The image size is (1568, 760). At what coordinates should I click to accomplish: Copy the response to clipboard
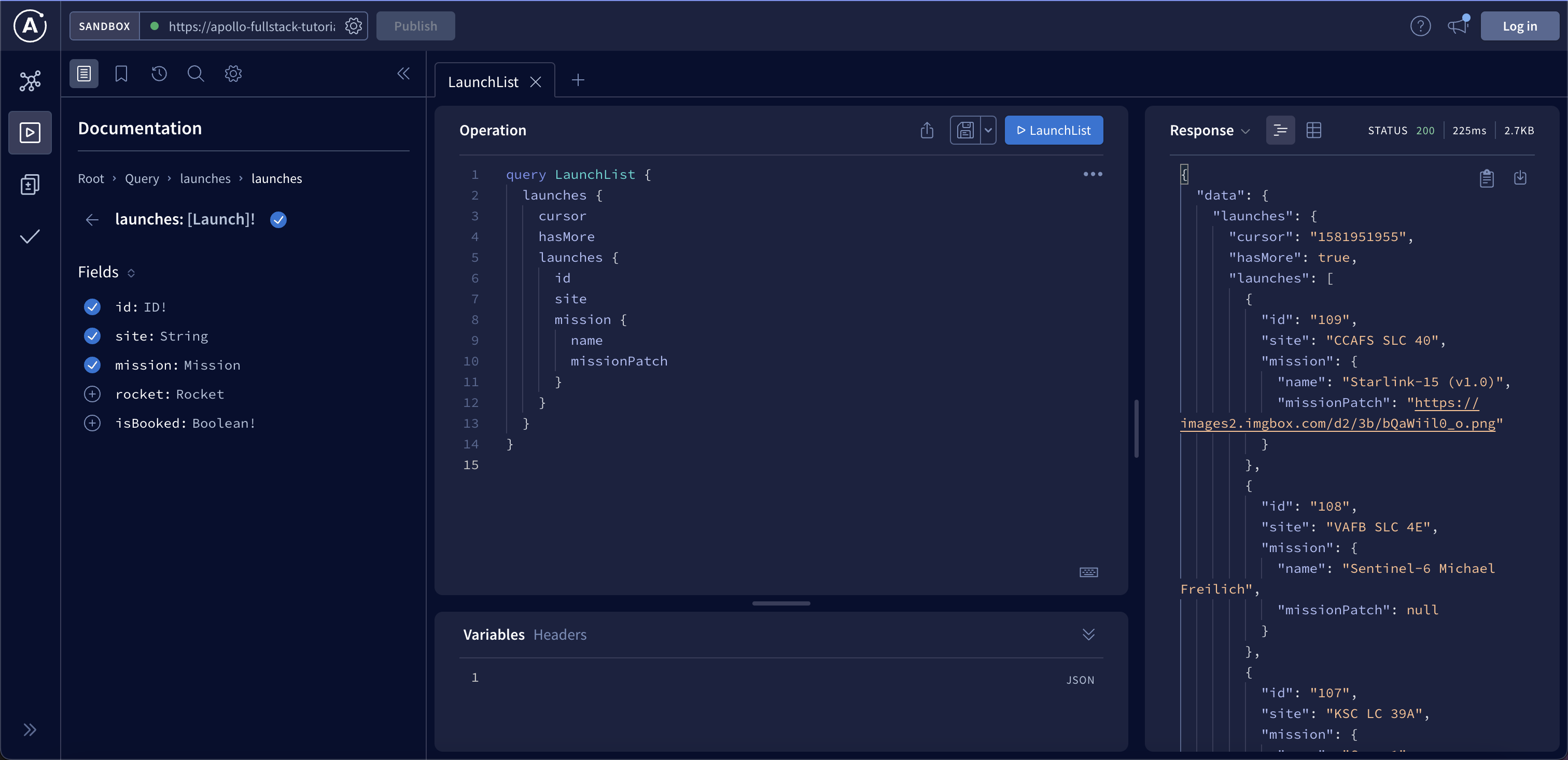click(1487, 178)
